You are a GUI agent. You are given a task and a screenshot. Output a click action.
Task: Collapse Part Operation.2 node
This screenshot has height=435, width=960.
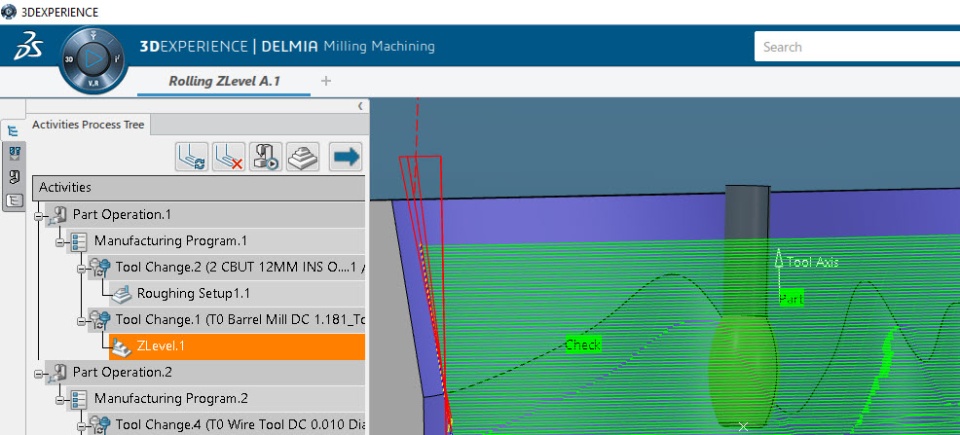[x=39, y=373]
